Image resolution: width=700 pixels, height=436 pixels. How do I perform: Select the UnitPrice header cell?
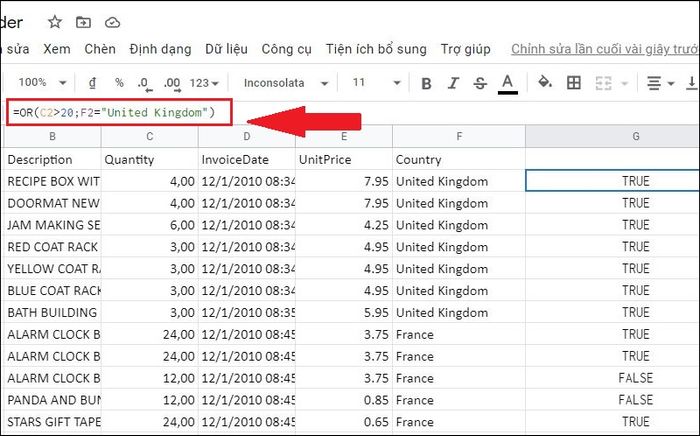click(x=344, y=159)
